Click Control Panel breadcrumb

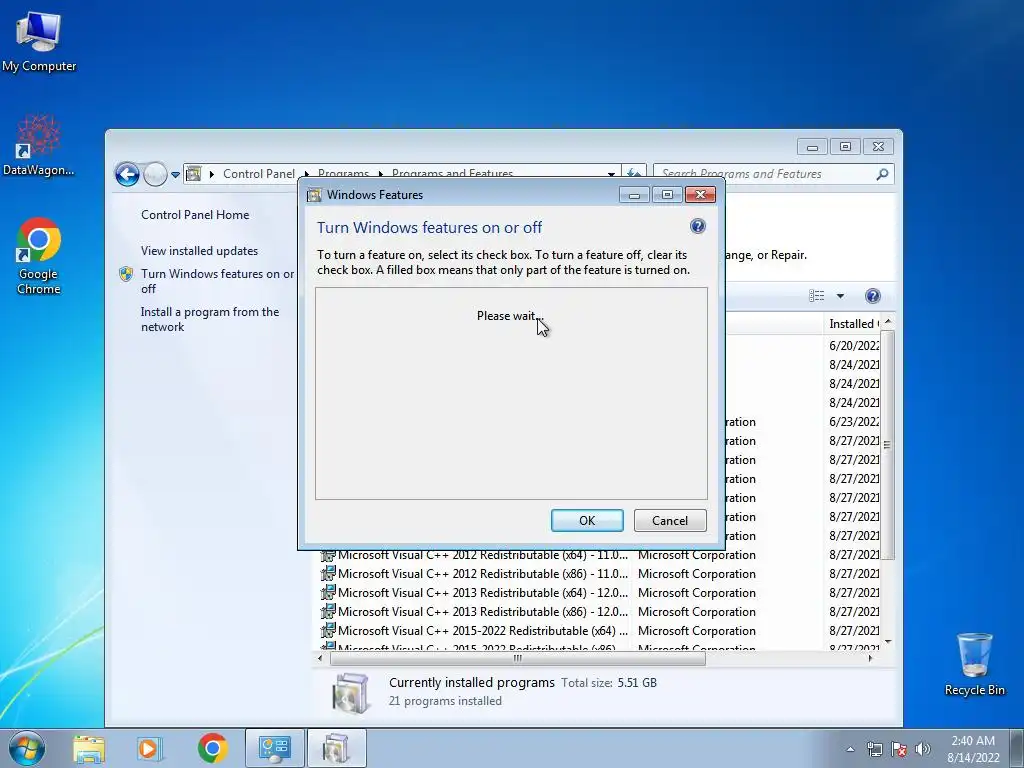(x=259, y=174)
